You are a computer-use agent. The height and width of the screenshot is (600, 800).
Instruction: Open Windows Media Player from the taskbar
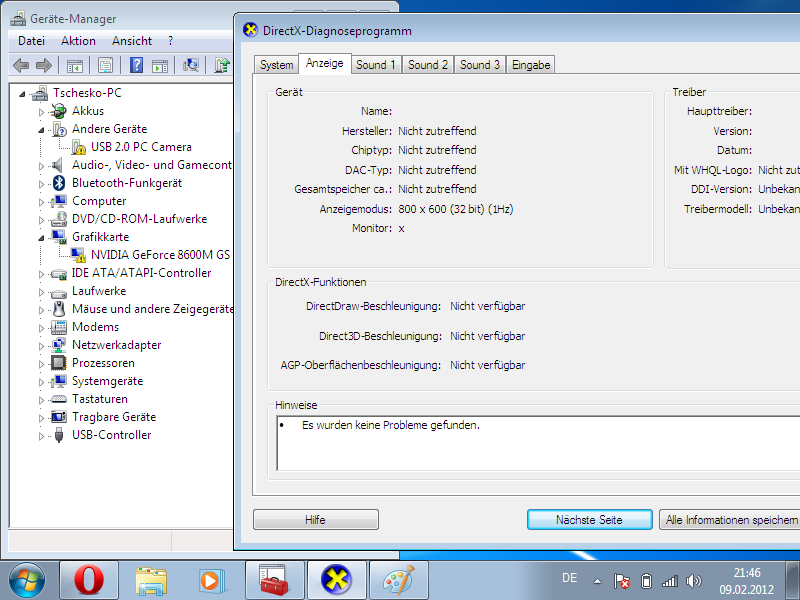point(212,580)
